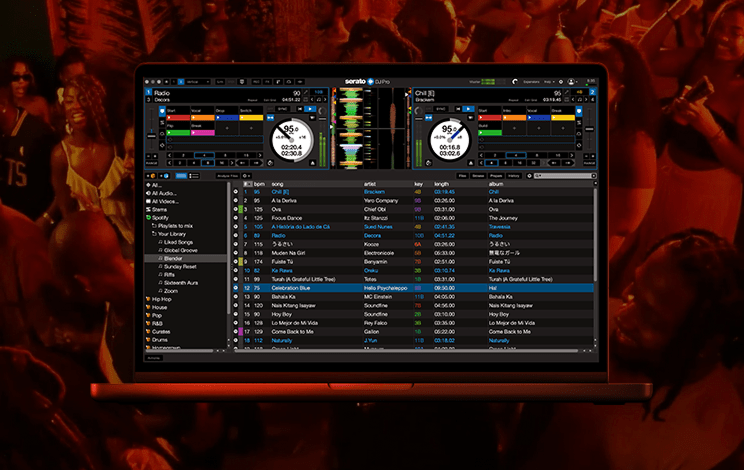
Task: Open the user account dropdown
Action: 573,82
